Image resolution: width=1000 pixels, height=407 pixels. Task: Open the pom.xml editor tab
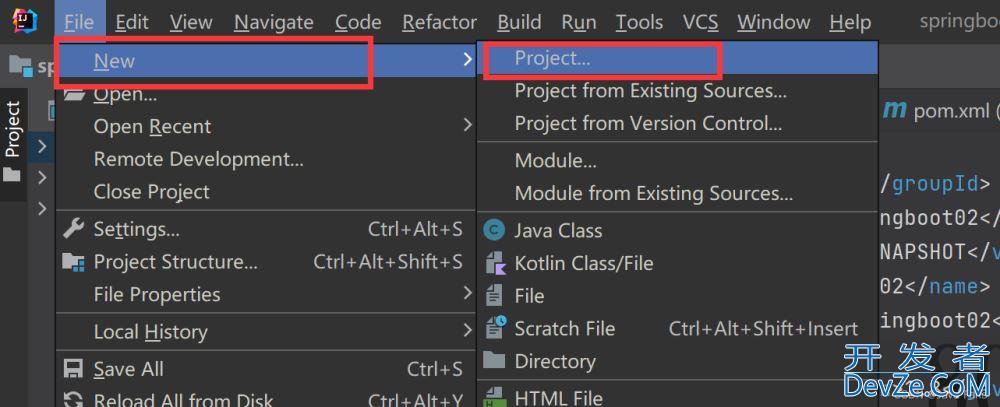(939, 111)
